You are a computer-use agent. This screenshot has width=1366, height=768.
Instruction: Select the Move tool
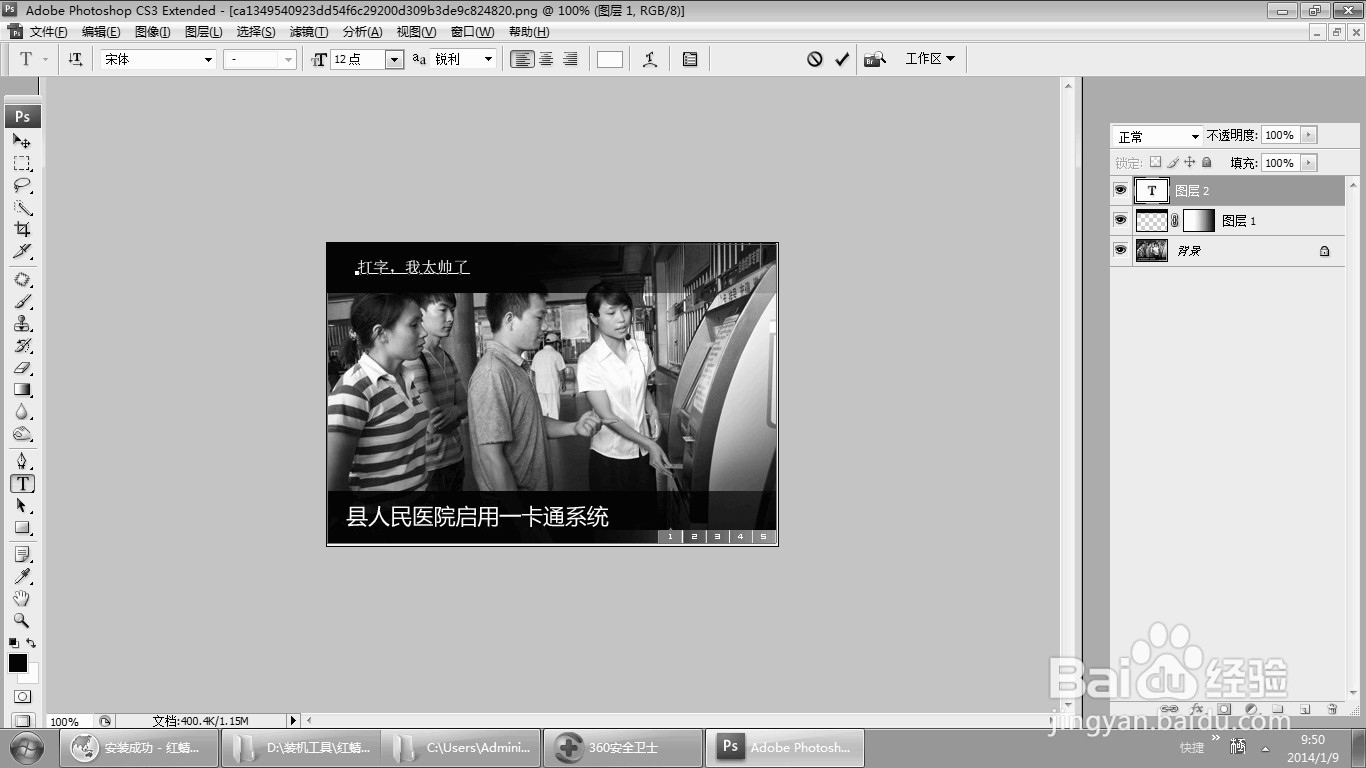[x=22, y=141]
